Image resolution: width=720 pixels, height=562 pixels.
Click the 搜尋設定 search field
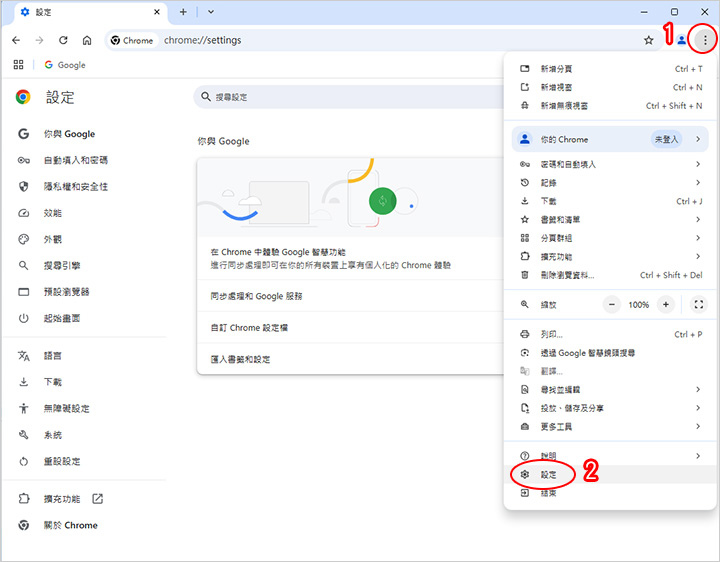[x=349, y=97]
